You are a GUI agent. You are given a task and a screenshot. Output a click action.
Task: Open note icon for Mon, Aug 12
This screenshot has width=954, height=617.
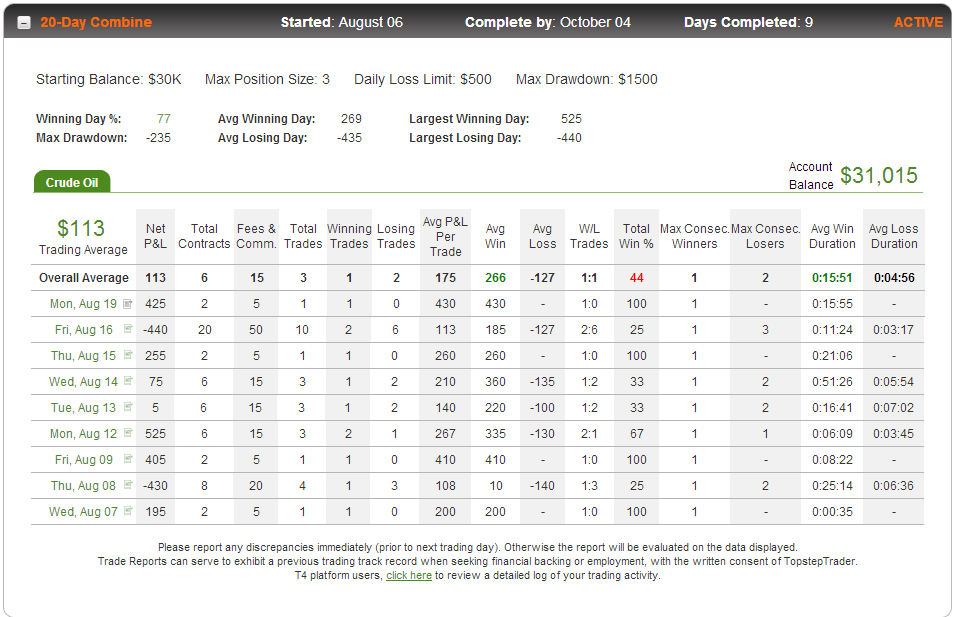pyautogui.click(x=128, y=433)
